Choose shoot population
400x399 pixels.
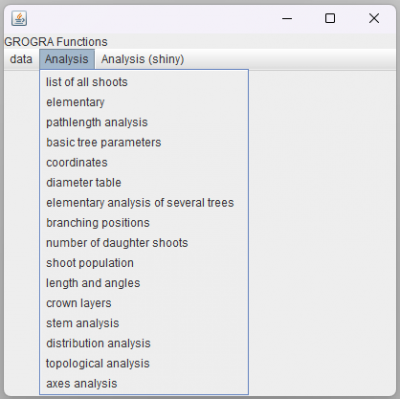144,263
